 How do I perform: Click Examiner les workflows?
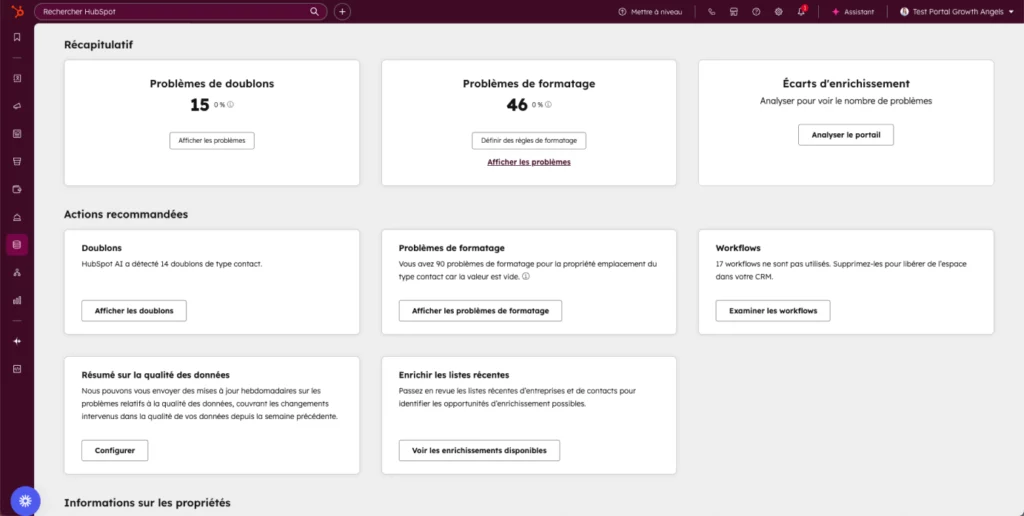pos(773,311)
